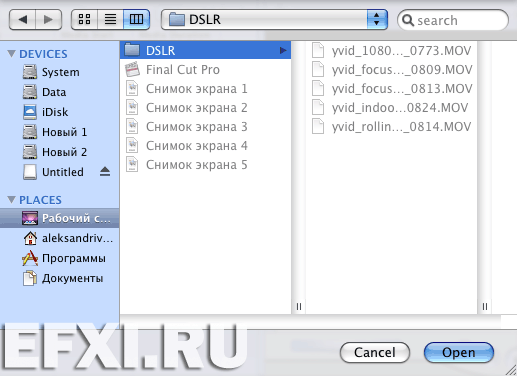Screen dimensions: 517x376
Task: Click the home folder house icon
Action: click(x=30, y=238)
